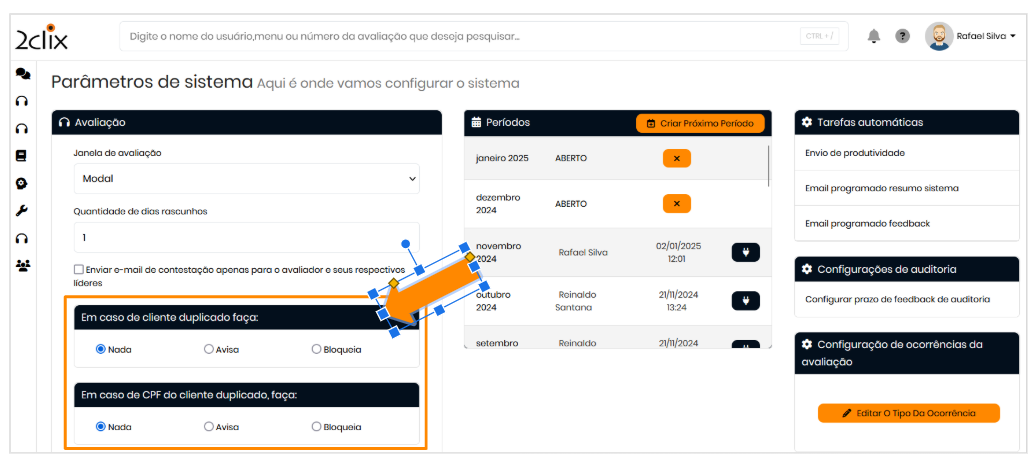Click 'Criar Próximo Período' button
This screenshot has height=464, width=1035.
coord(700,123)
